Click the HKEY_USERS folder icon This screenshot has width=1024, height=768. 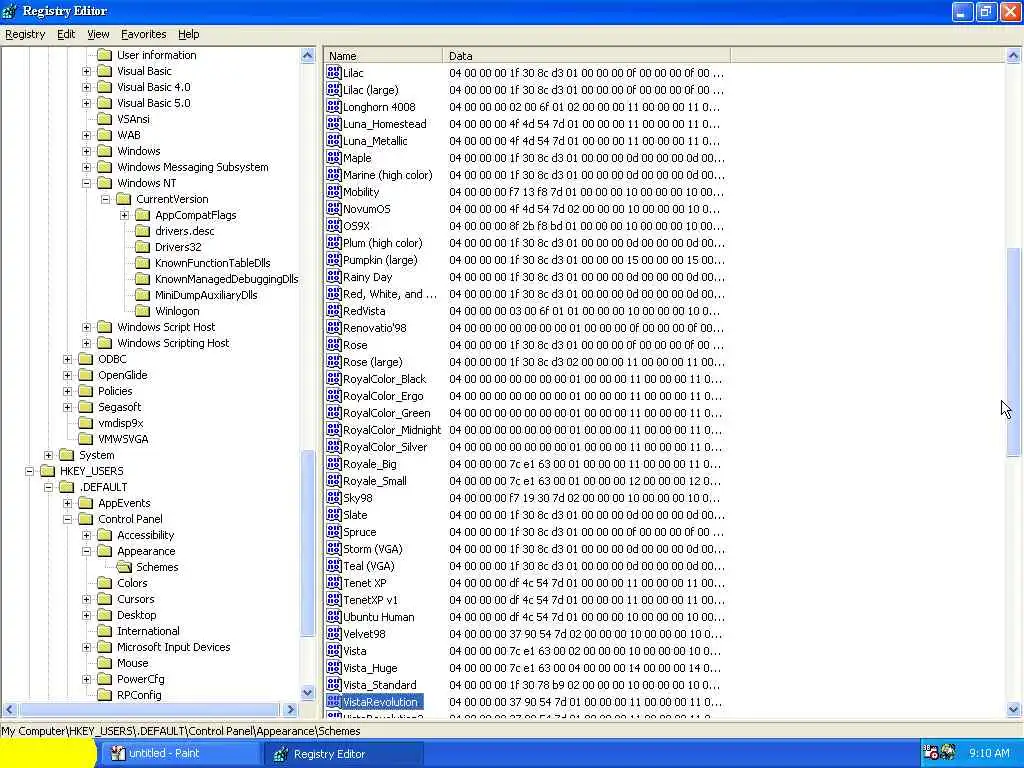coord(48,471)
